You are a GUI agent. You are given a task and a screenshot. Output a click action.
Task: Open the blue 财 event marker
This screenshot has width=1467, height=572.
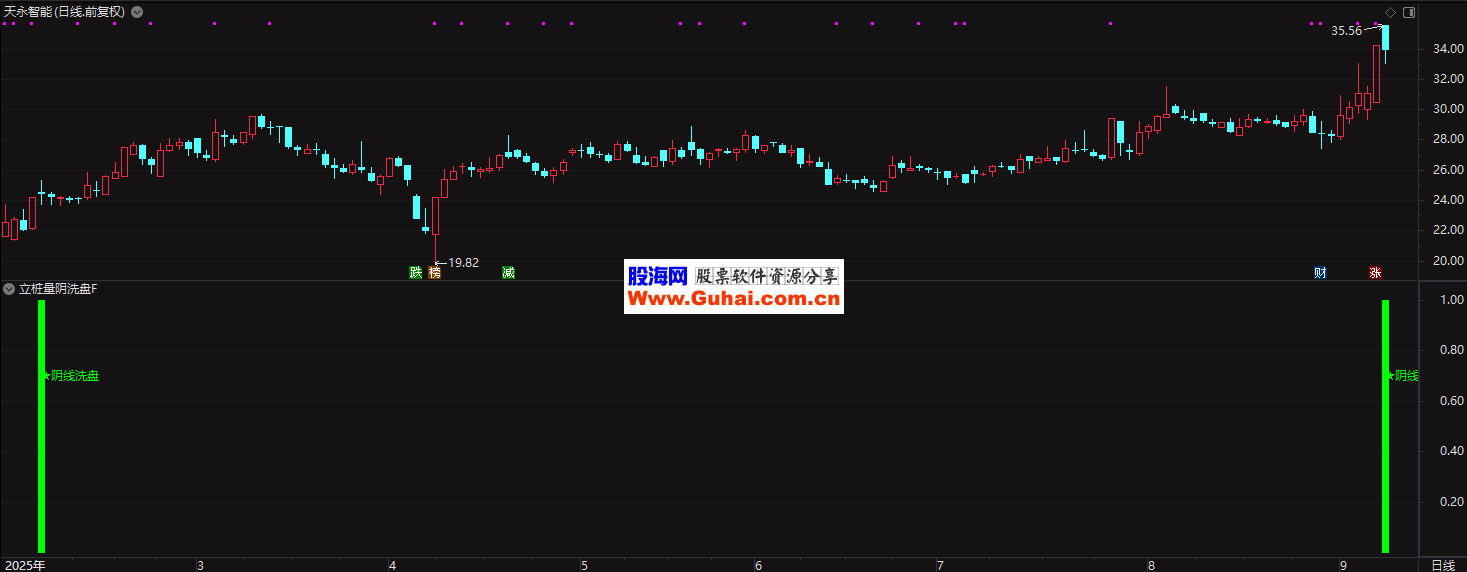point(1320,272)
